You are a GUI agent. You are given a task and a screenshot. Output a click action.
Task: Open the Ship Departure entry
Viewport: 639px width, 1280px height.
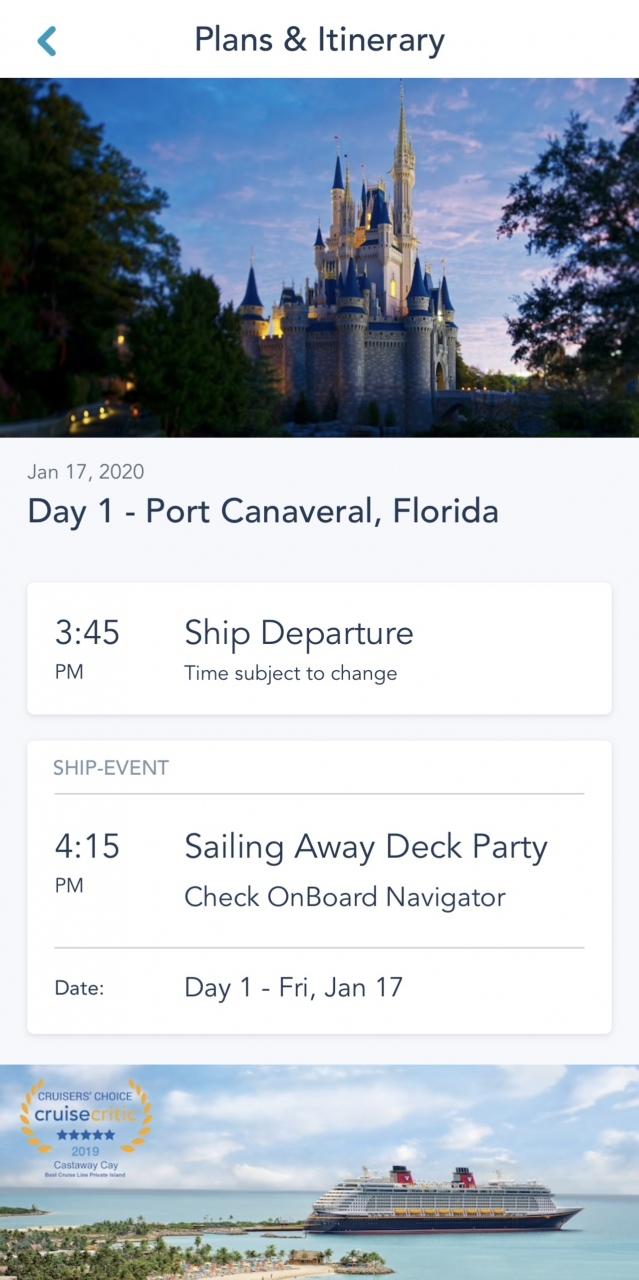pos(298,633)
